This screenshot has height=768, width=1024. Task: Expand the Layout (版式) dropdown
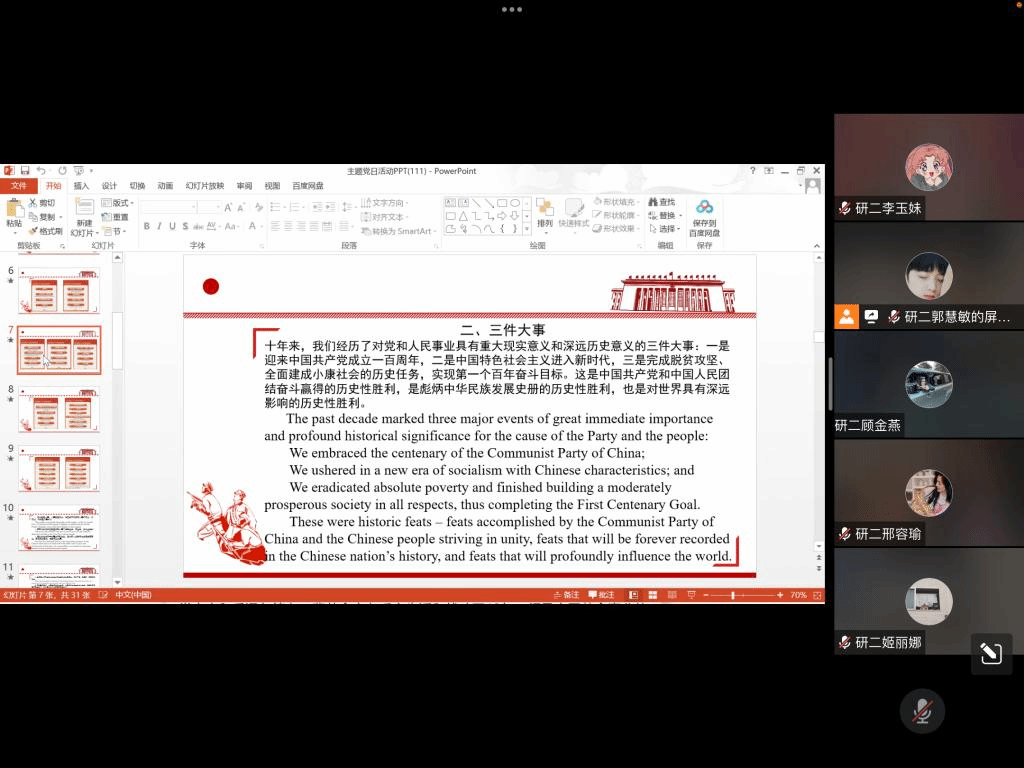pos(119,203)
